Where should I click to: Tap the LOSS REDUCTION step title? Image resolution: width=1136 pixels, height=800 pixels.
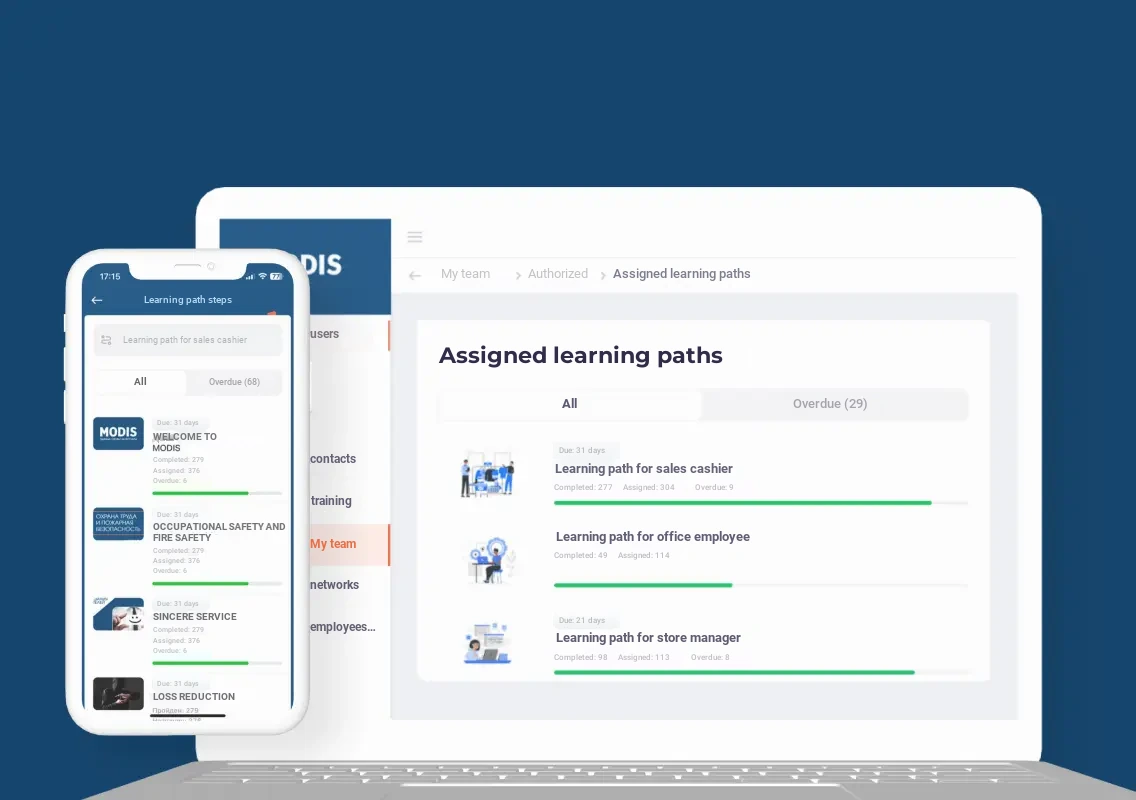[x=193, y=696]
